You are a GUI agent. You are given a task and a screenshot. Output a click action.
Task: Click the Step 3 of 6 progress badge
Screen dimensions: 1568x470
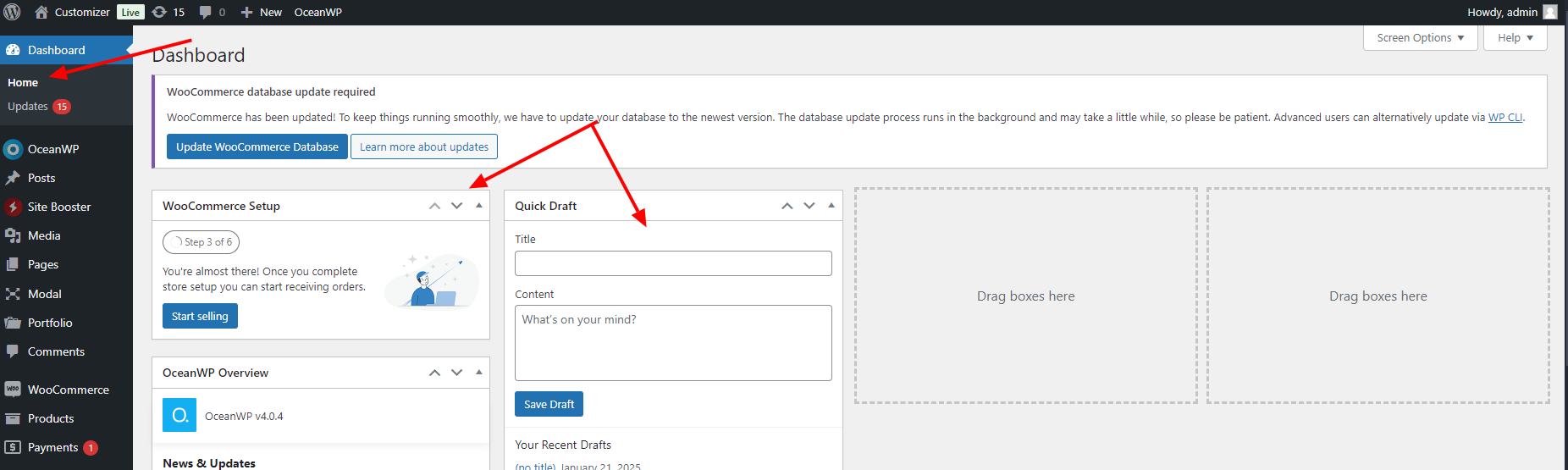(202, 242)
